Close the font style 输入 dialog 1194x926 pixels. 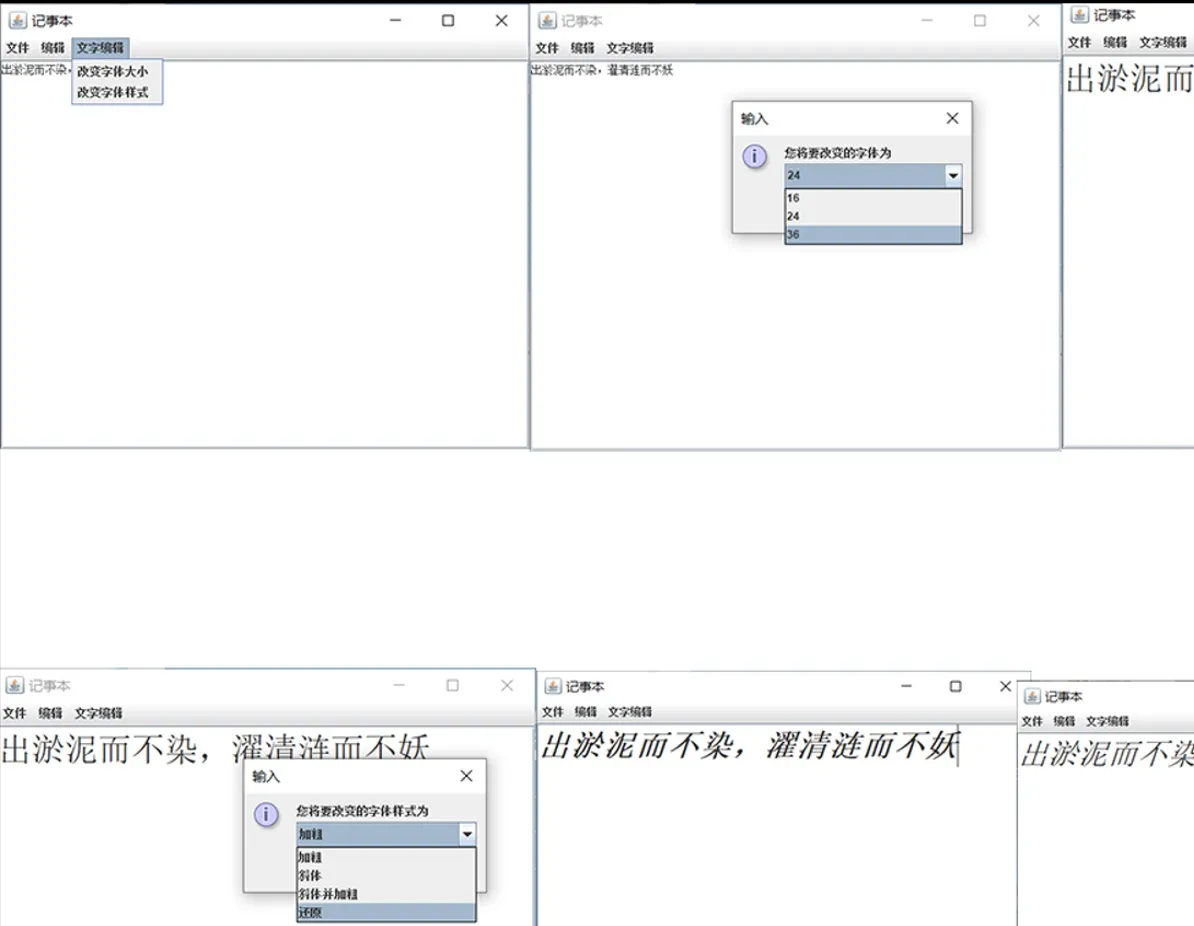466,775
